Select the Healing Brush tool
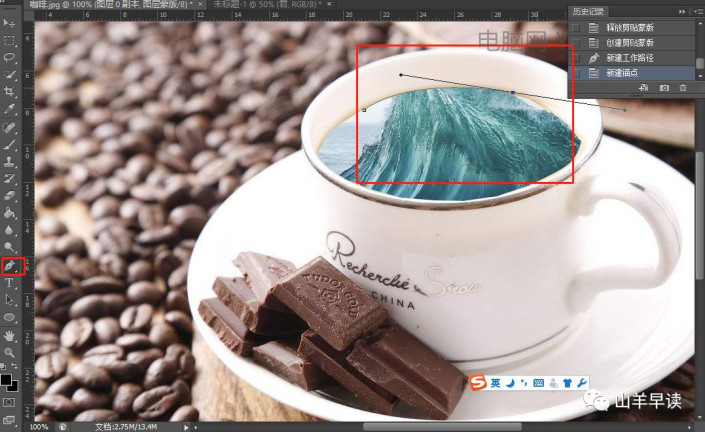This screenshot has height=432, width=705. click(9, 128)
